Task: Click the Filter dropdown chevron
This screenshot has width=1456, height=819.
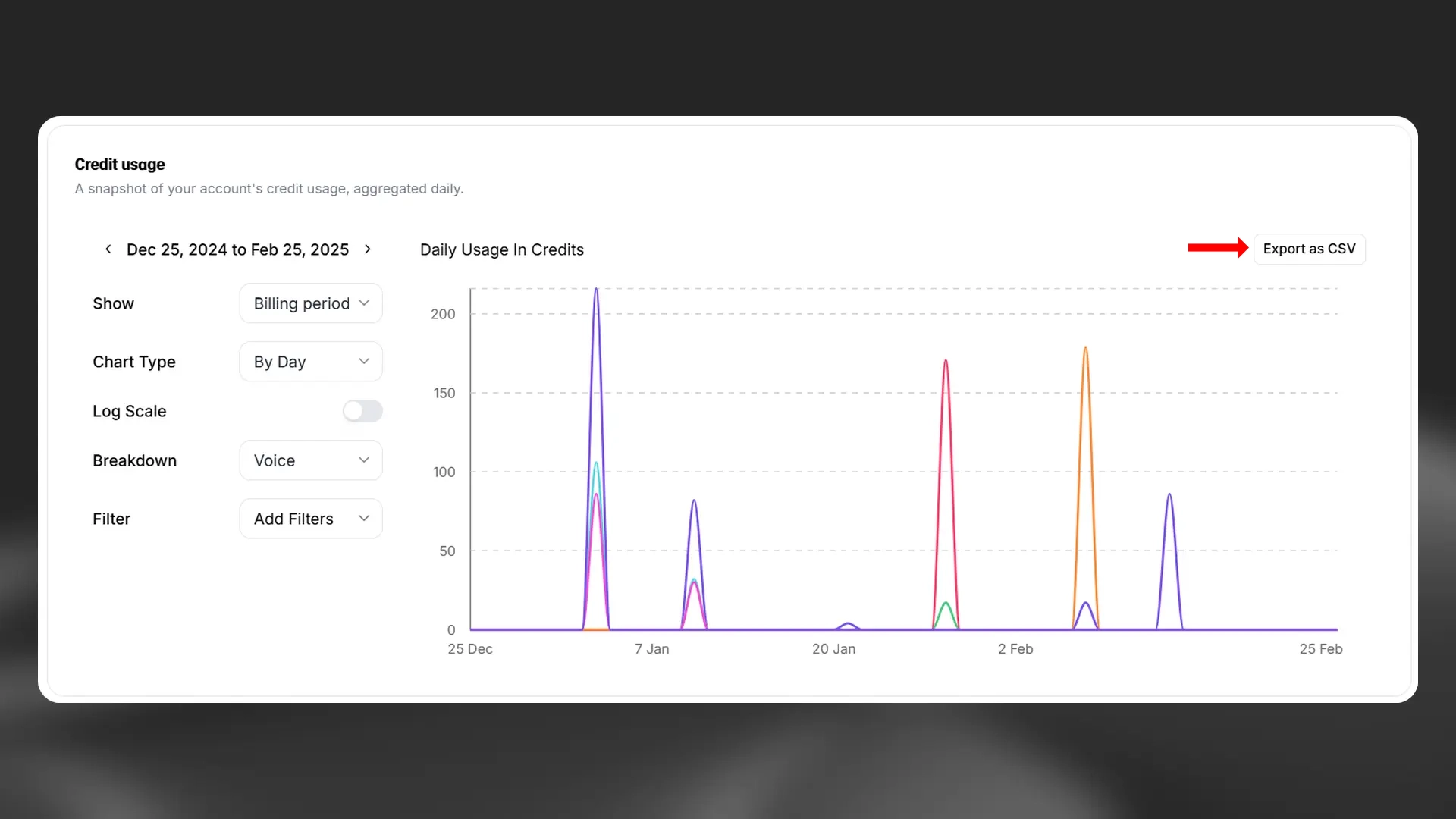Action: (x=364, y=518)
